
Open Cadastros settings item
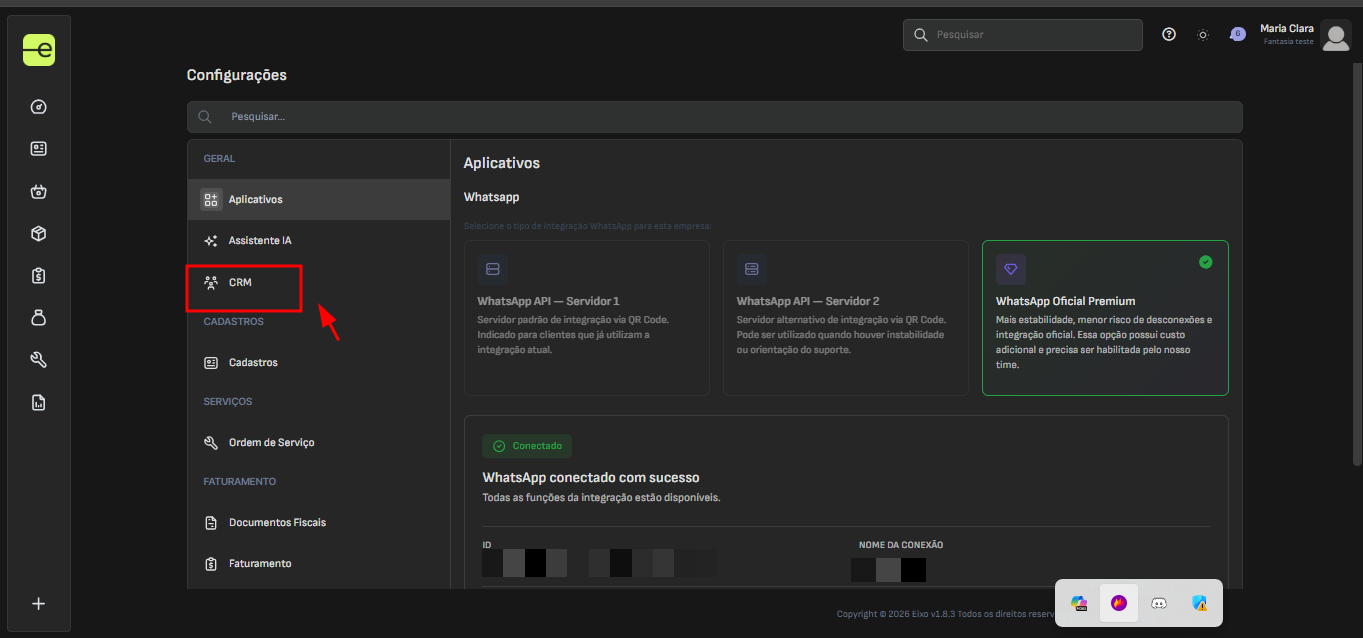pyautogui.click(x=319, y=363)
